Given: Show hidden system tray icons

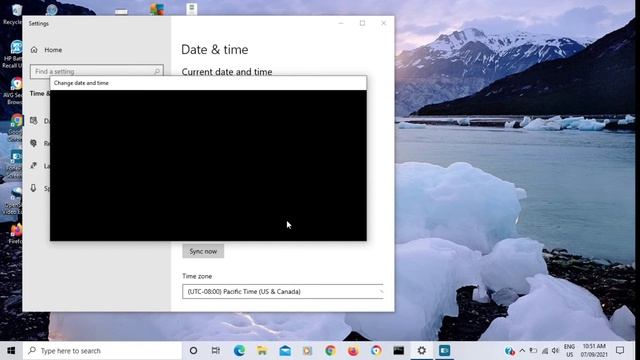Looking at the screenshot, I should 522,351.
